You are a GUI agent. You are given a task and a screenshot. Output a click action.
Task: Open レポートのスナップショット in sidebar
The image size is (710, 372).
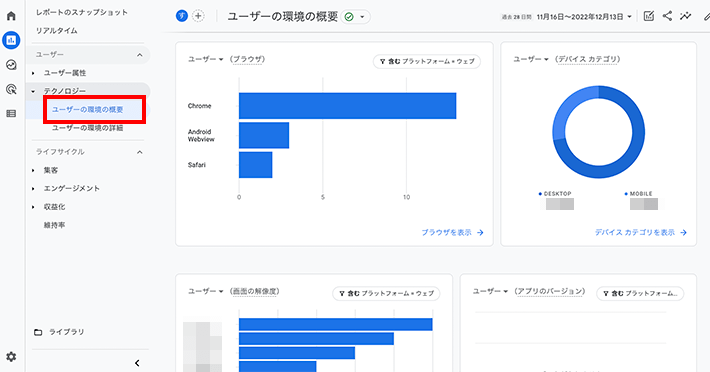[82, 12]
